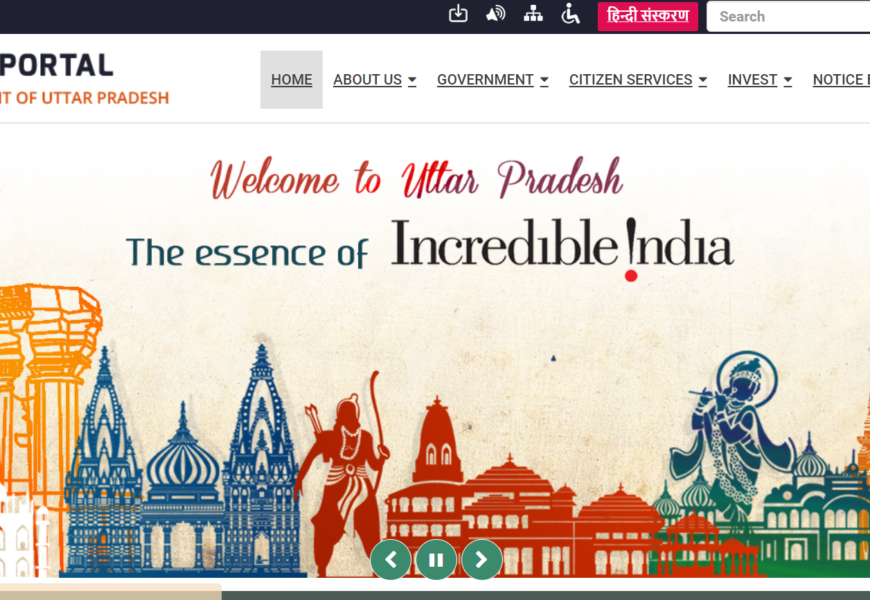This screenshot has height=600, width=870.
Task: Expand the INVEST menu
Action: click(x=760, y=80)
